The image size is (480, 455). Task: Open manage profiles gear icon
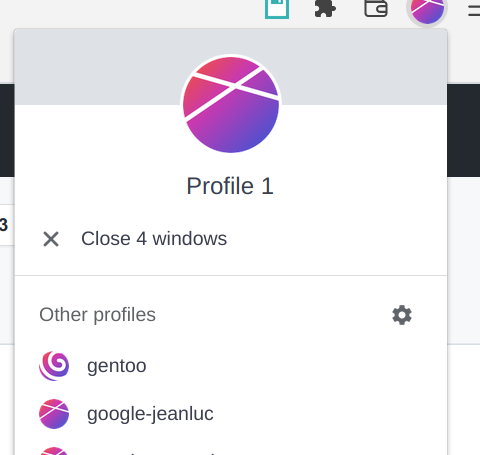[x=402, y=315]
